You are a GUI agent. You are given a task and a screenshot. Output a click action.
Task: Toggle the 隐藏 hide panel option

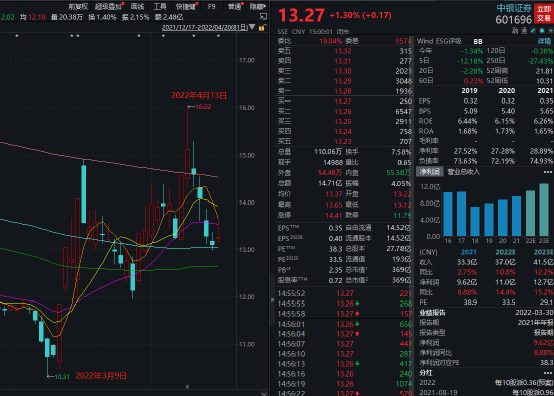point(258,6)
